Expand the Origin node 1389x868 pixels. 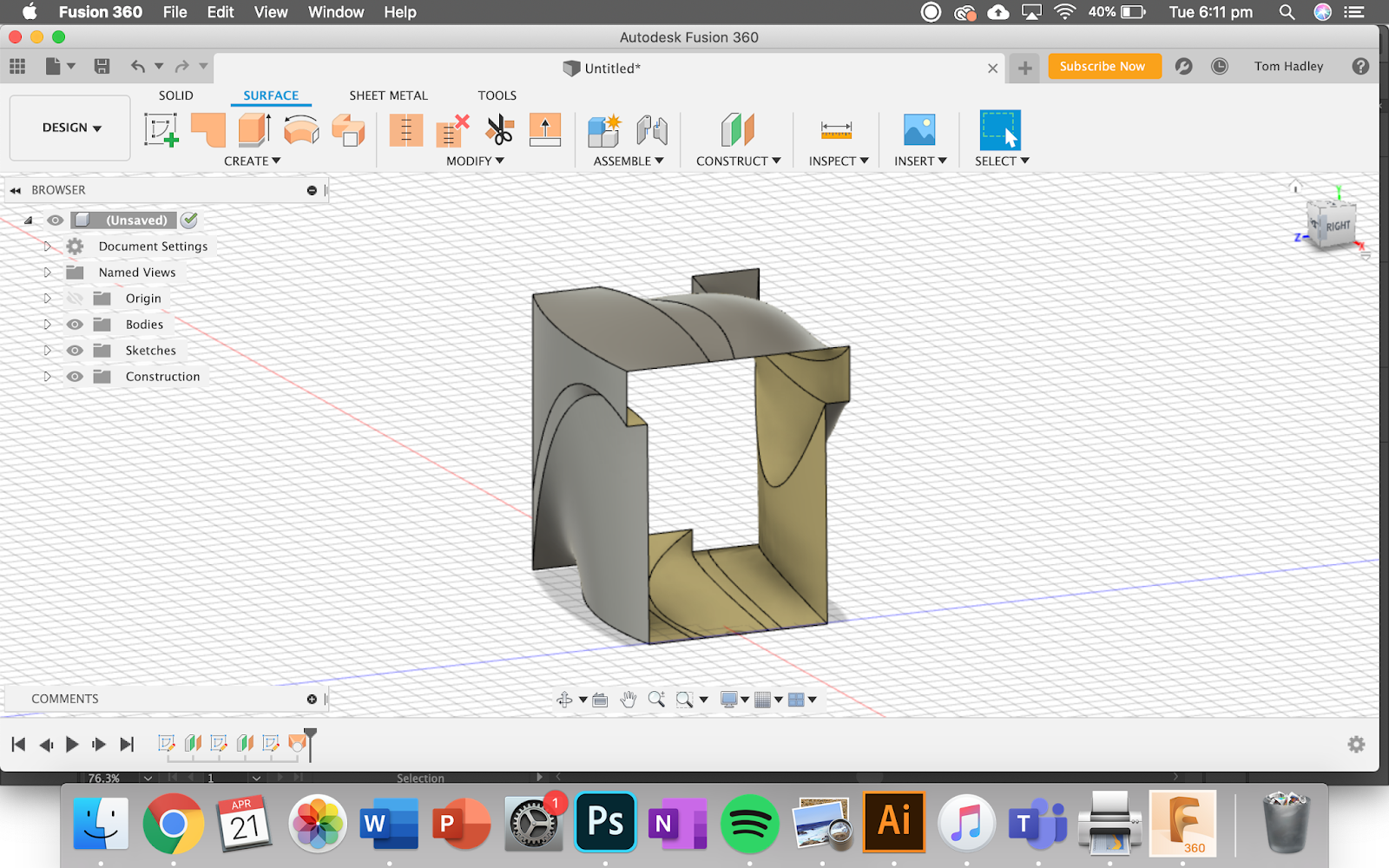(48, 299)
